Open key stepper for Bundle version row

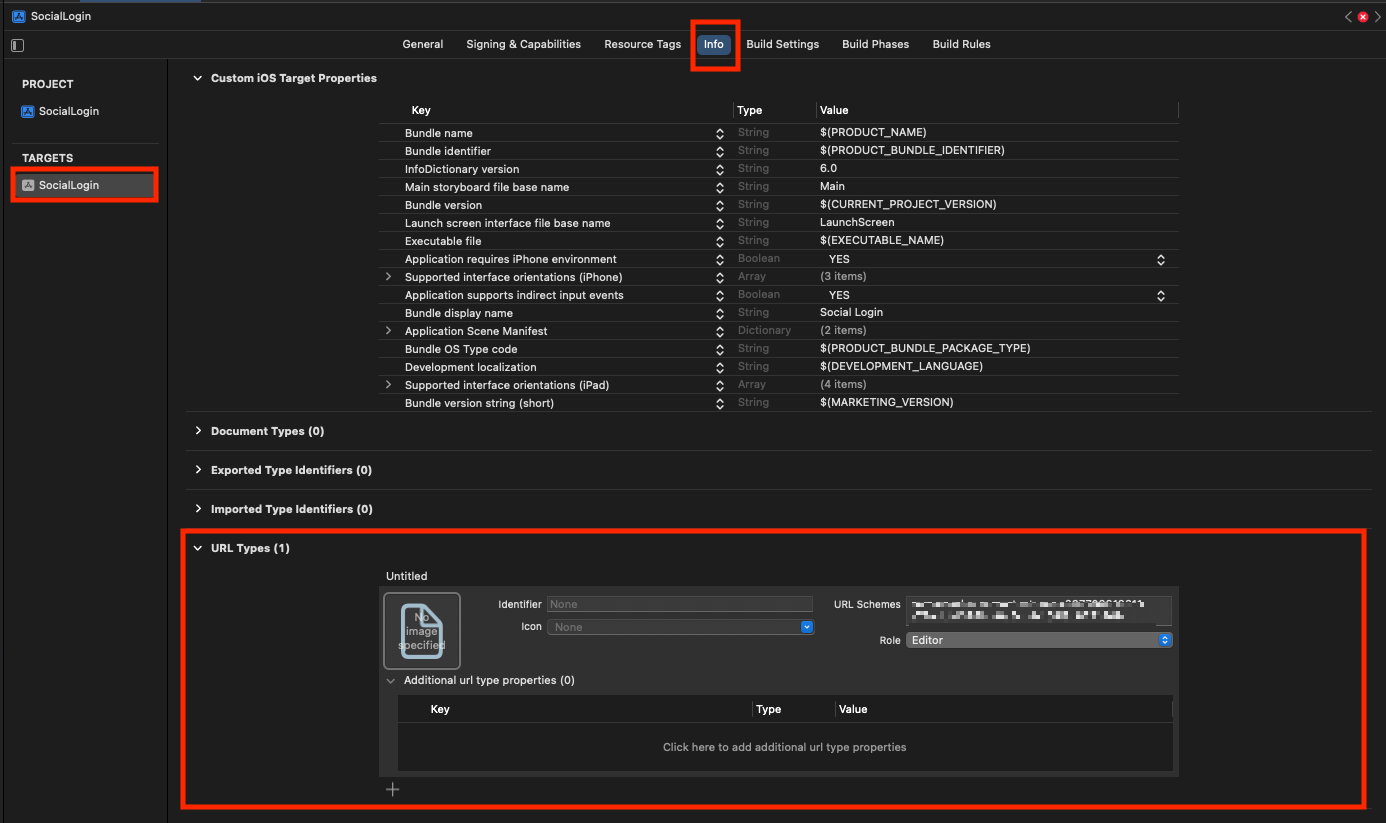[x=720, y=205]
